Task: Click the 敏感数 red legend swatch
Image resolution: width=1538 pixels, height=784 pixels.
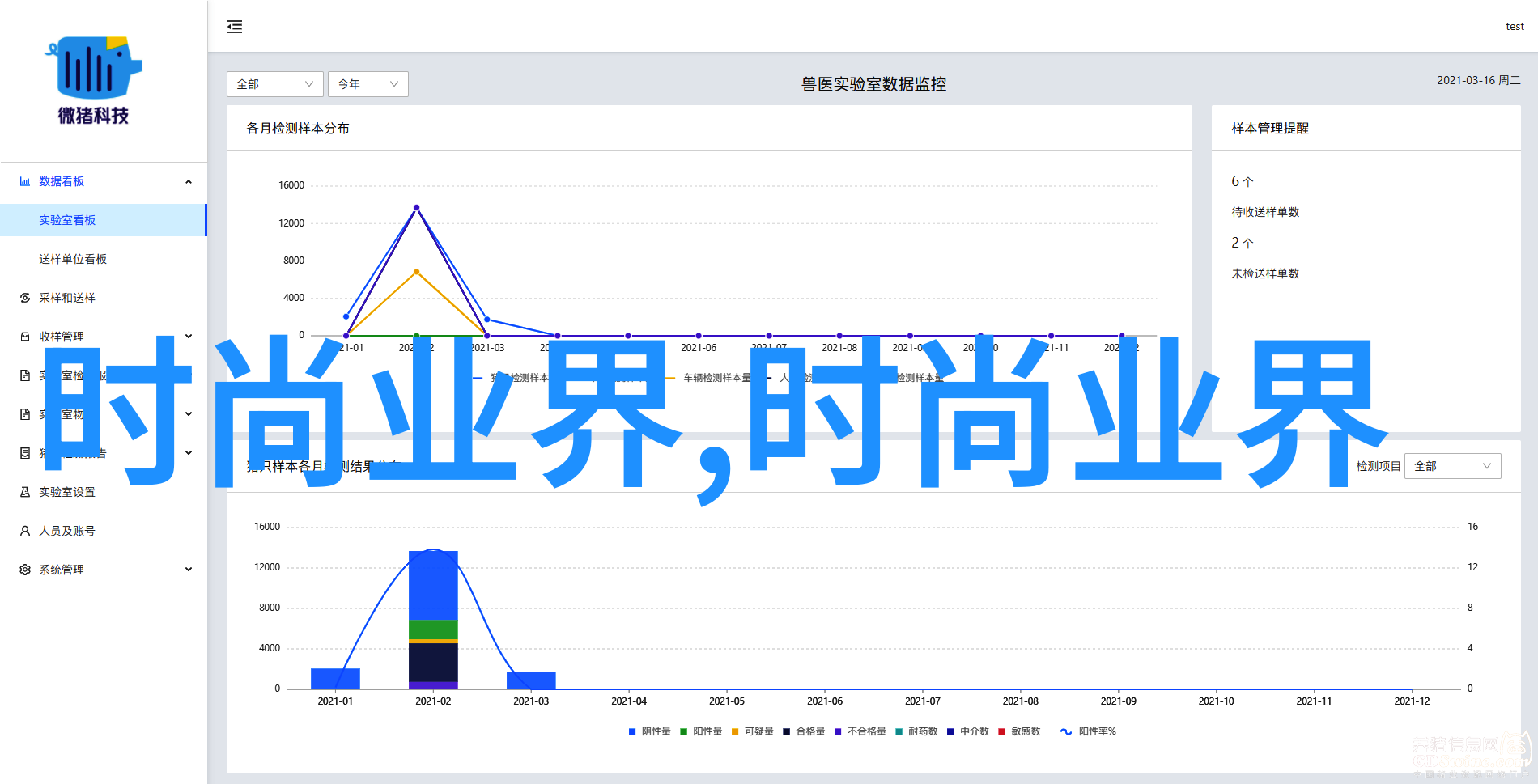Action: (1002, 731)
